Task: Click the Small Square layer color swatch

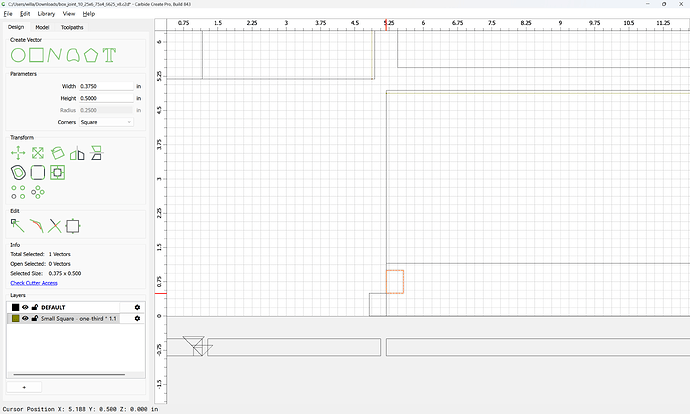Action: (x=15, y=318)
